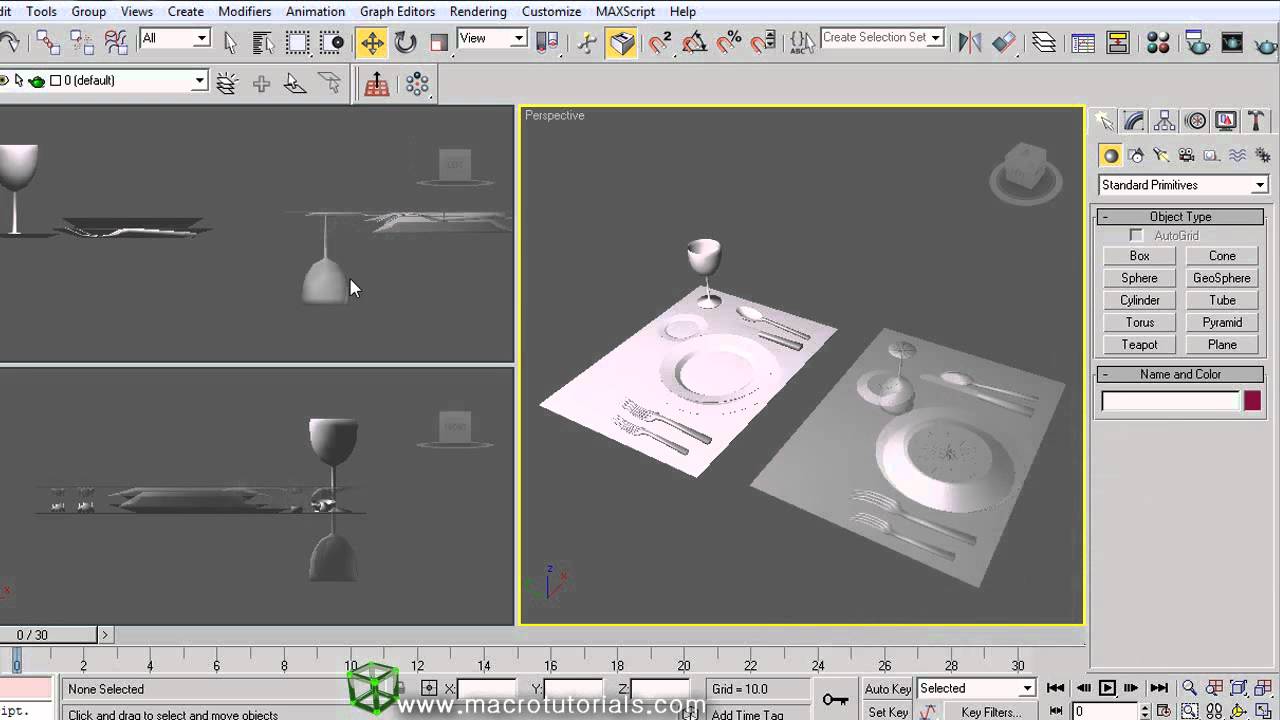
Task: Open Select by Name list
Action: [x=263, y=42]
